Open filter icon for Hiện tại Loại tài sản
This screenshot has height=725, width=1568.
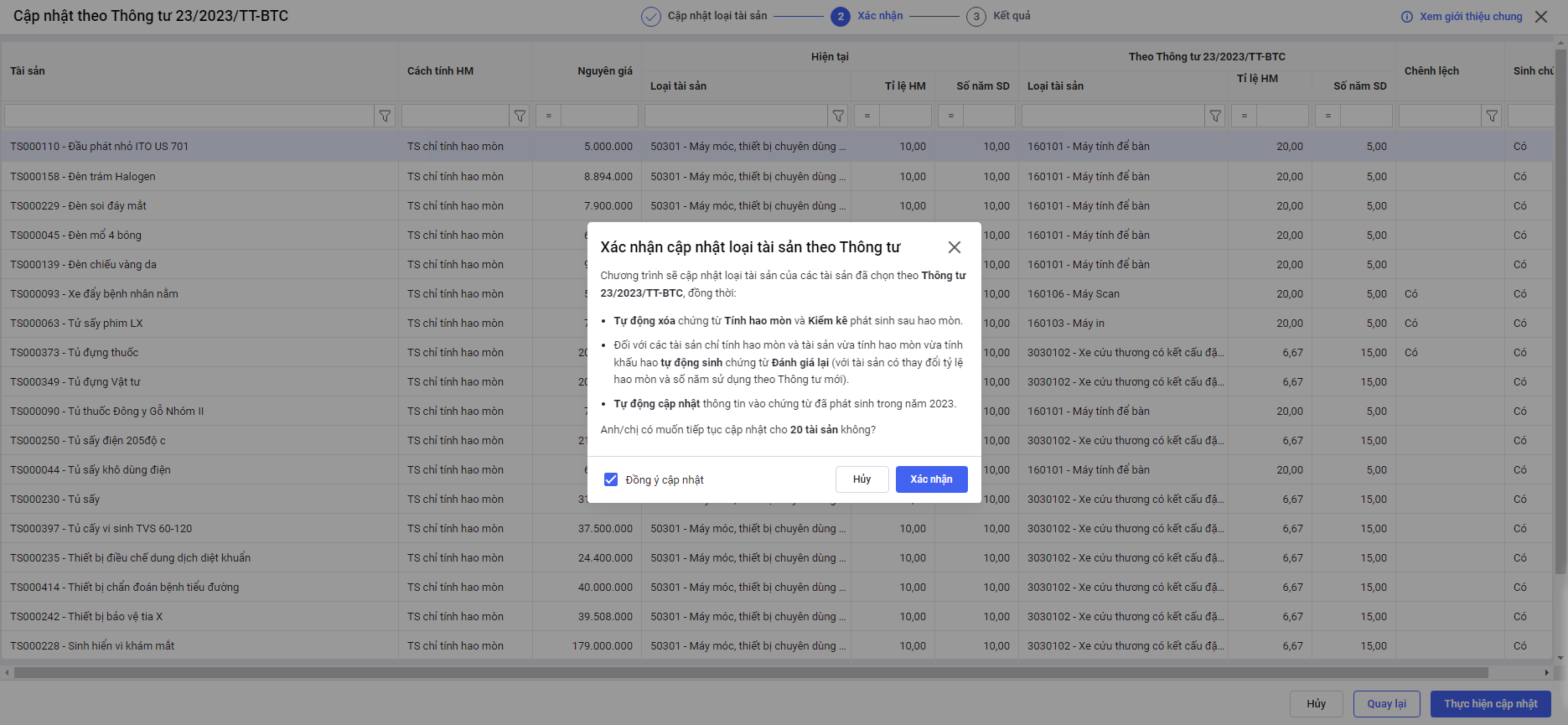click(838, 117)
